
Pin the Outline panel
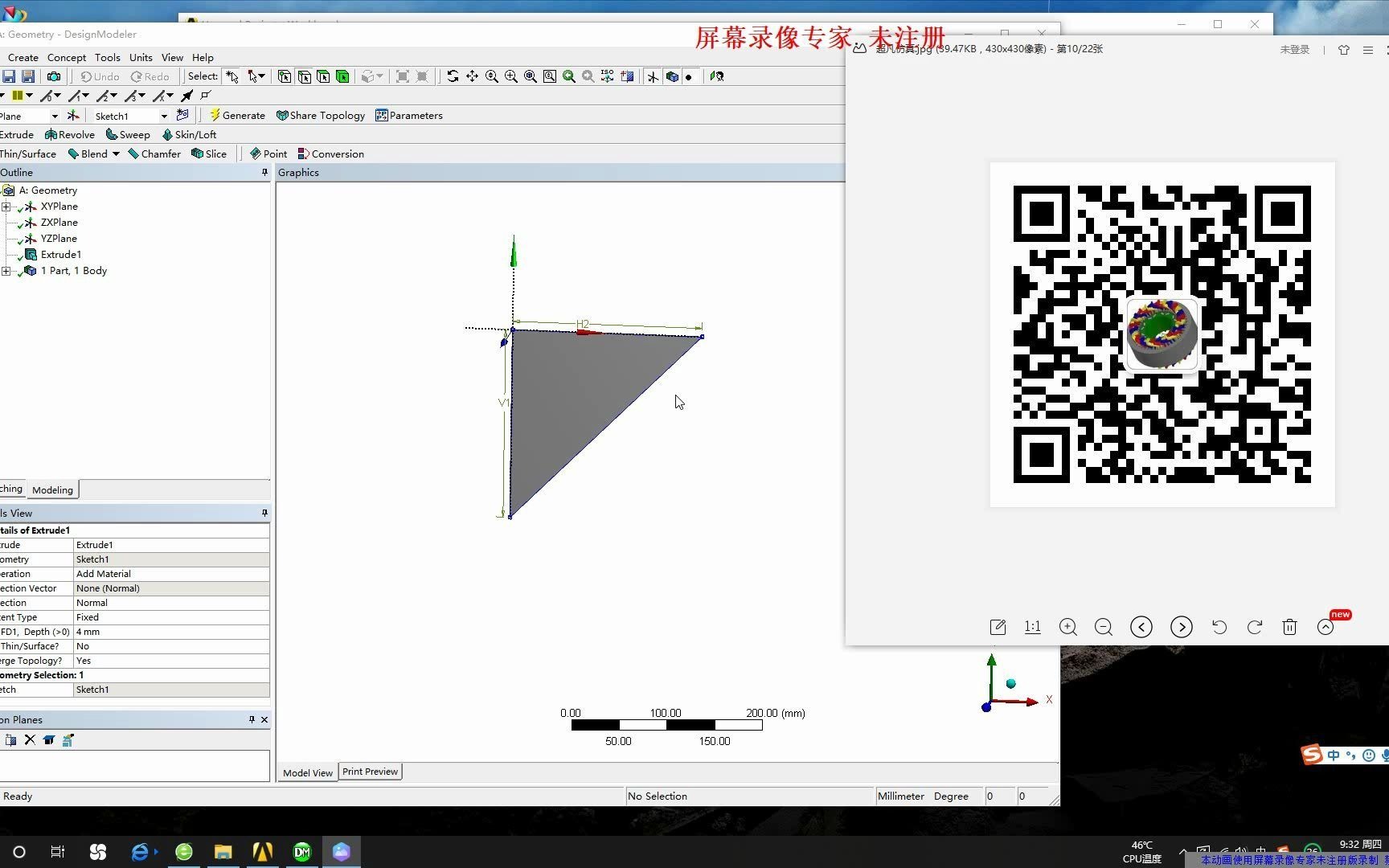point(264,173)
